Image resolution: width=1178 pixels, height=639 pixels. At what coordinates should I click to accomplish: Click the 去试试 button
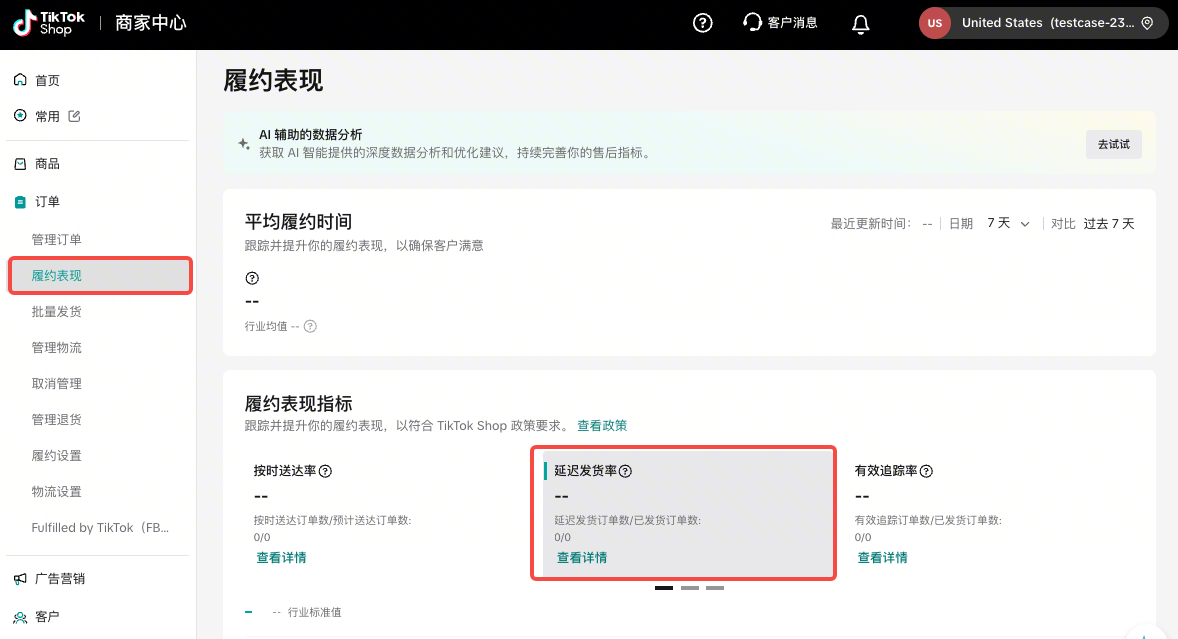[x=1113, y=144]
